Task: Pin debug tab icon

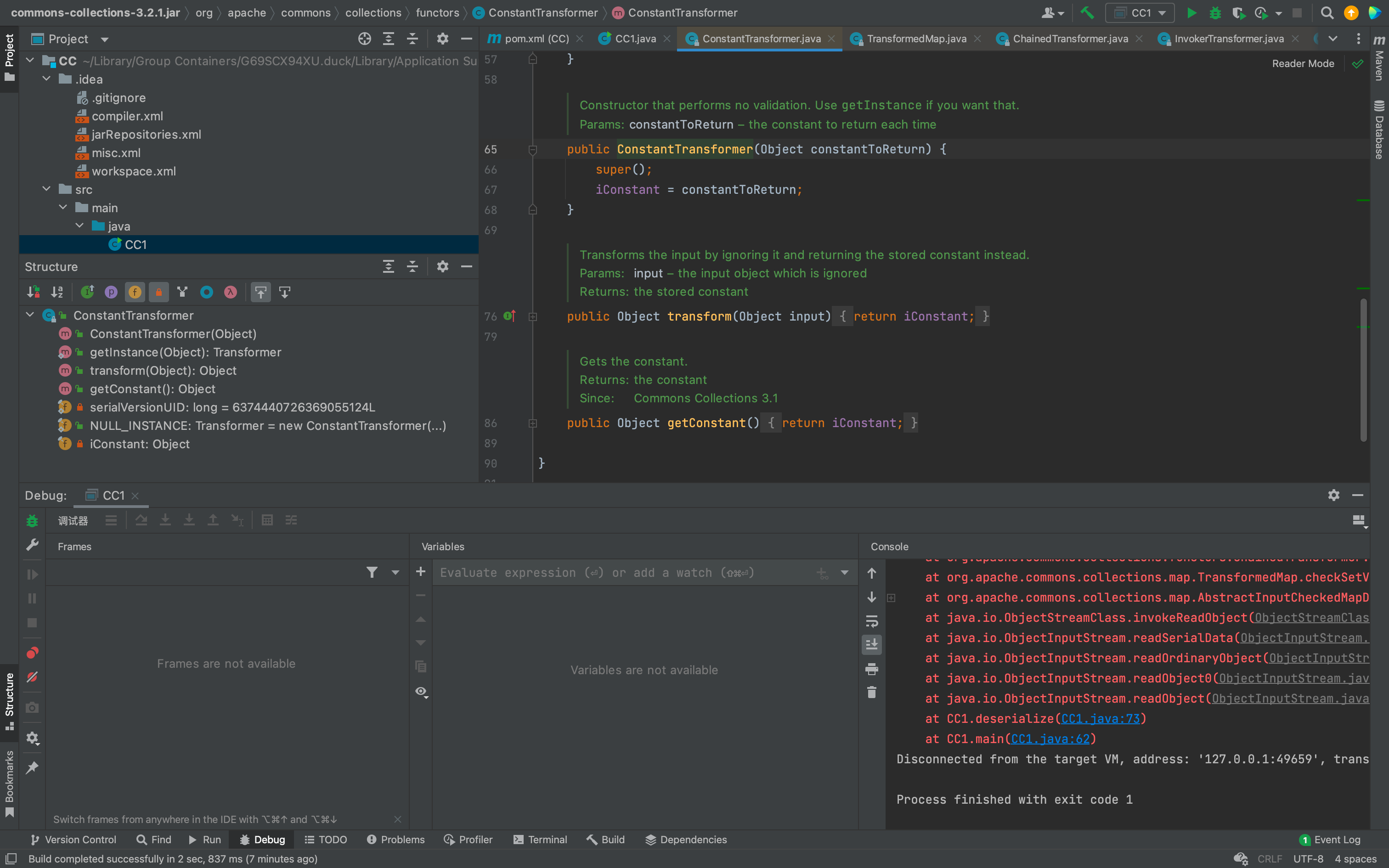Action: pos(32,767)
